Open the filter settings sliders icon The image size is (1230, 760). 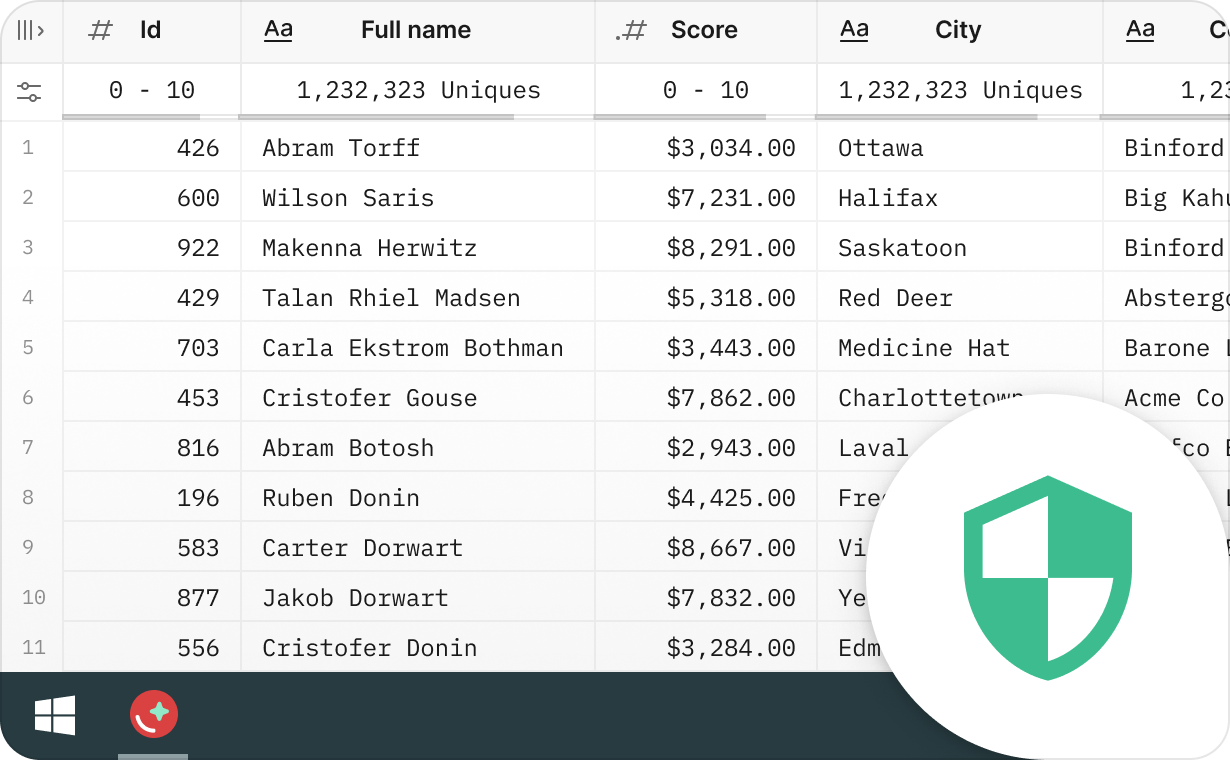30,91
